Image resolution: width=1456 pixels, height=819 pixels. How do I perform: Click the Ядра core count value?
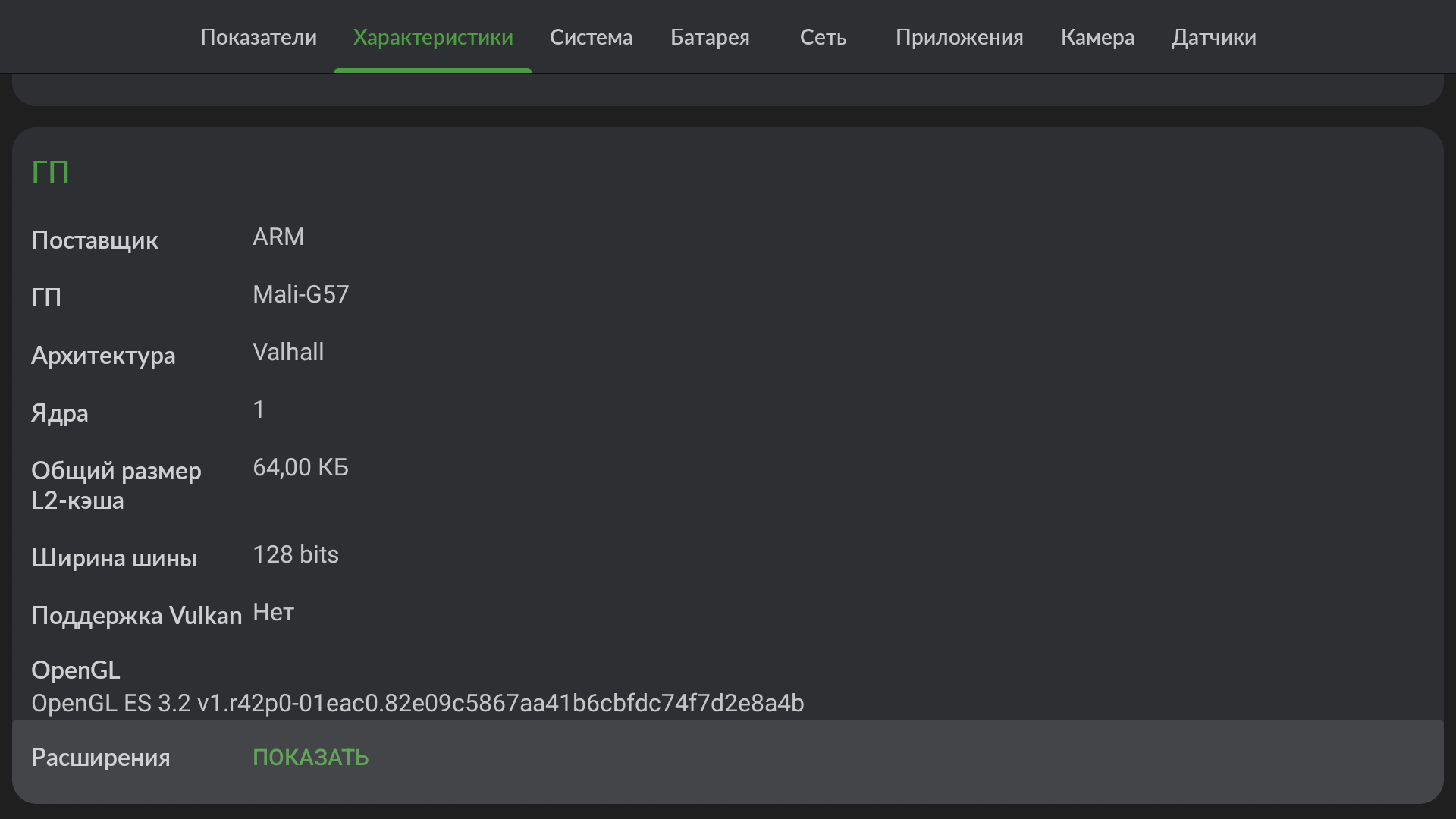(x=259, y=409)
